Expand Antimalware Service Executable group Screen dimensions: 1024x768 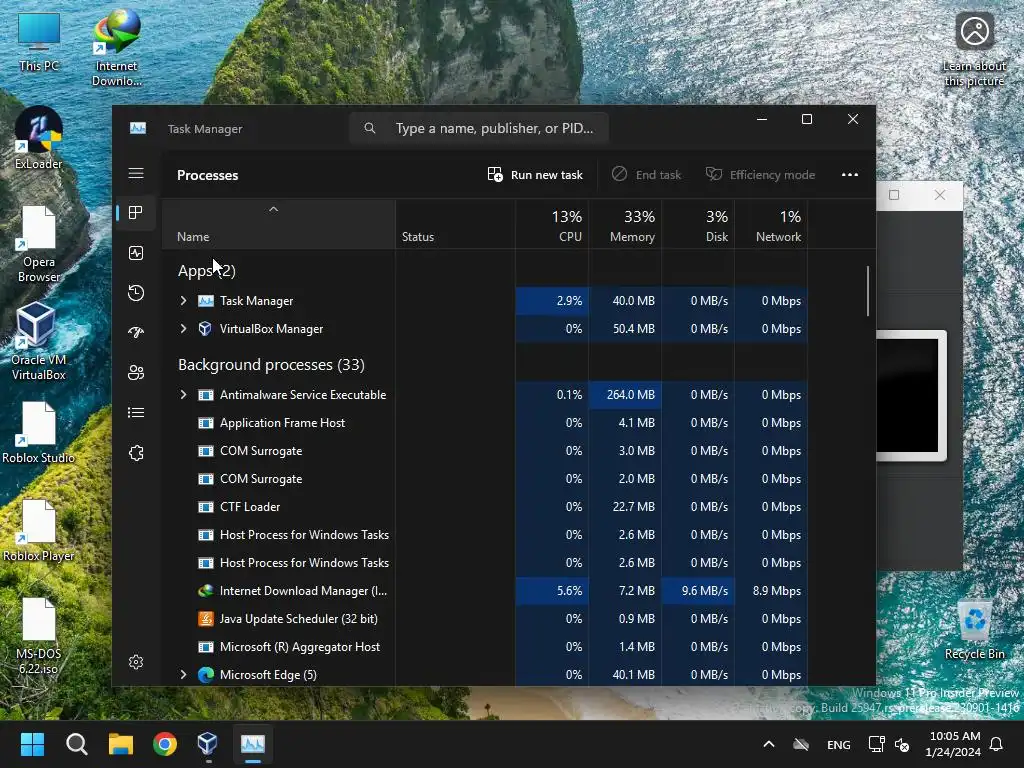pos(184,394)
